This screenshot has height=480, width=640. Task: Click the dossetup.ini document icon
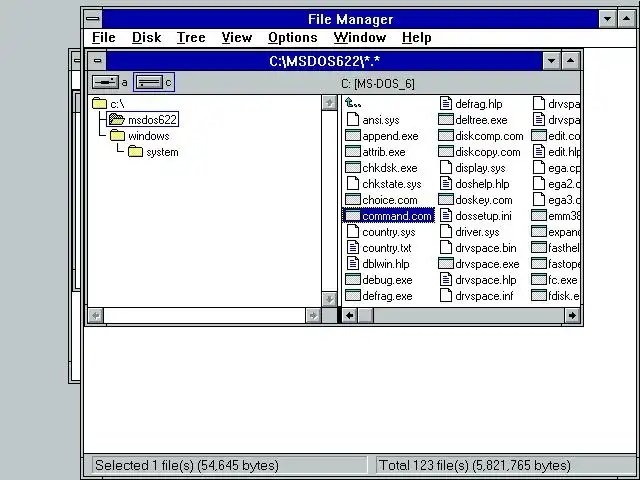click(x=446, y=216)
